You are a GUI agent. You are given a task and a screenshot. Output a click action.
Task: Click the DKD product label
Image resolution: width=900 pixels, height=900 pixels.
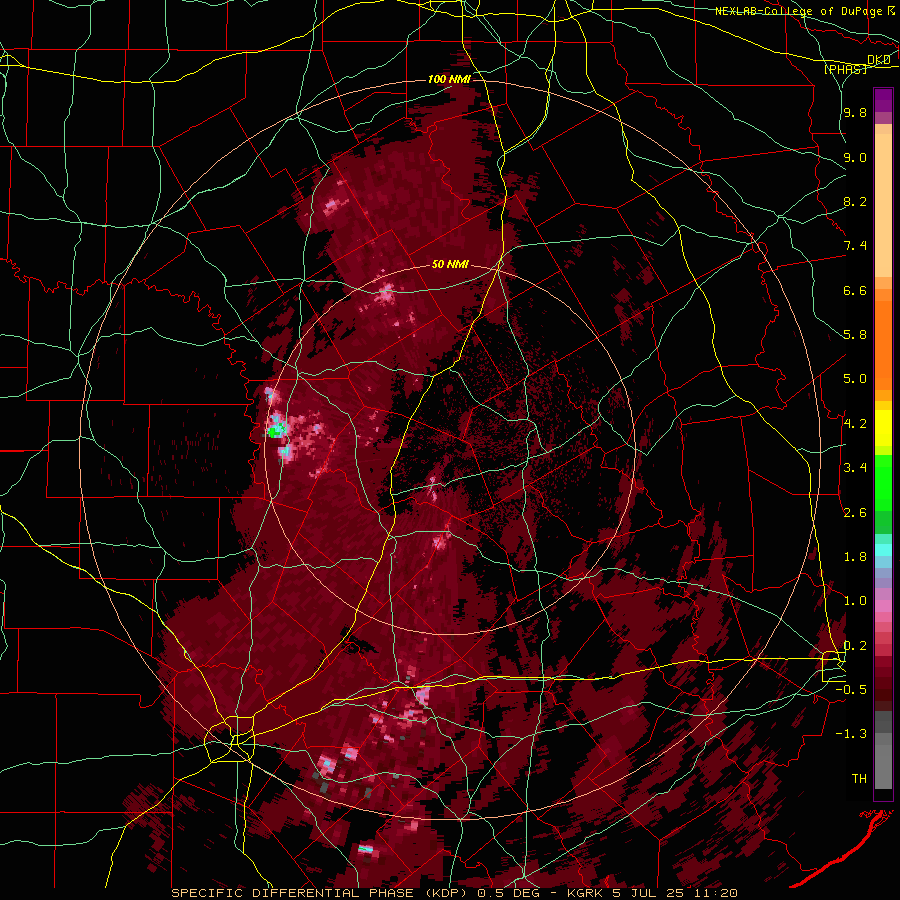(878, 60)
